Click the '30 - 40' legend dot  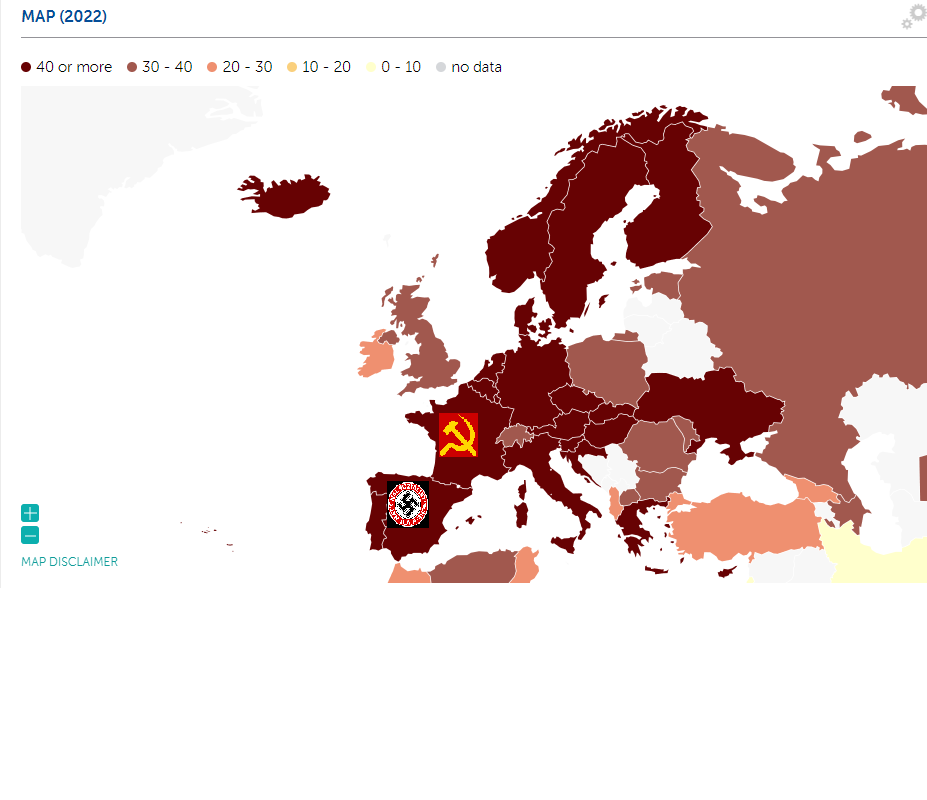click(x=132, y=67)
